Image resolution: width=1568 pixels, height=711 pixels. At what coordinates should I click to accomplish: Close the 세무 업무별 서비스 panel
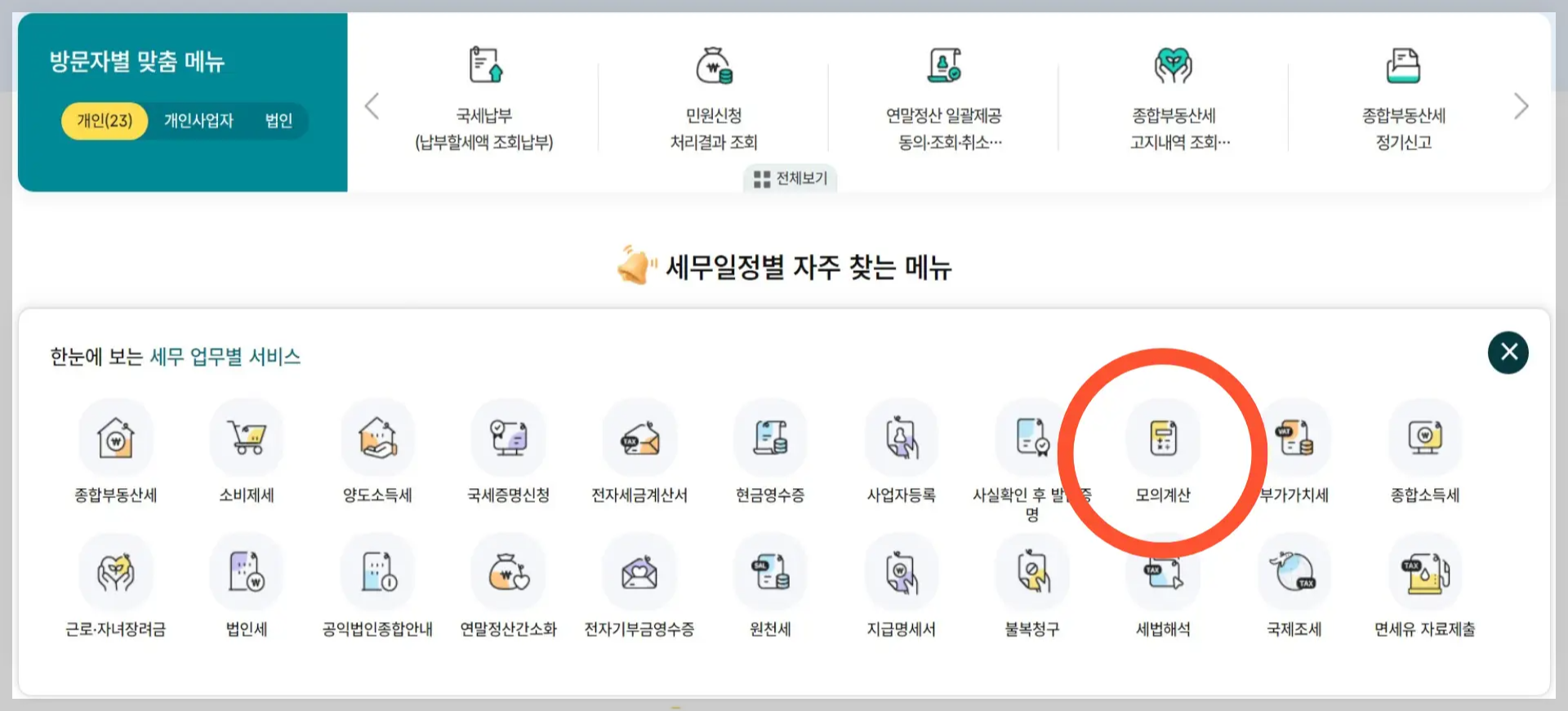(x=1508, y=353)
